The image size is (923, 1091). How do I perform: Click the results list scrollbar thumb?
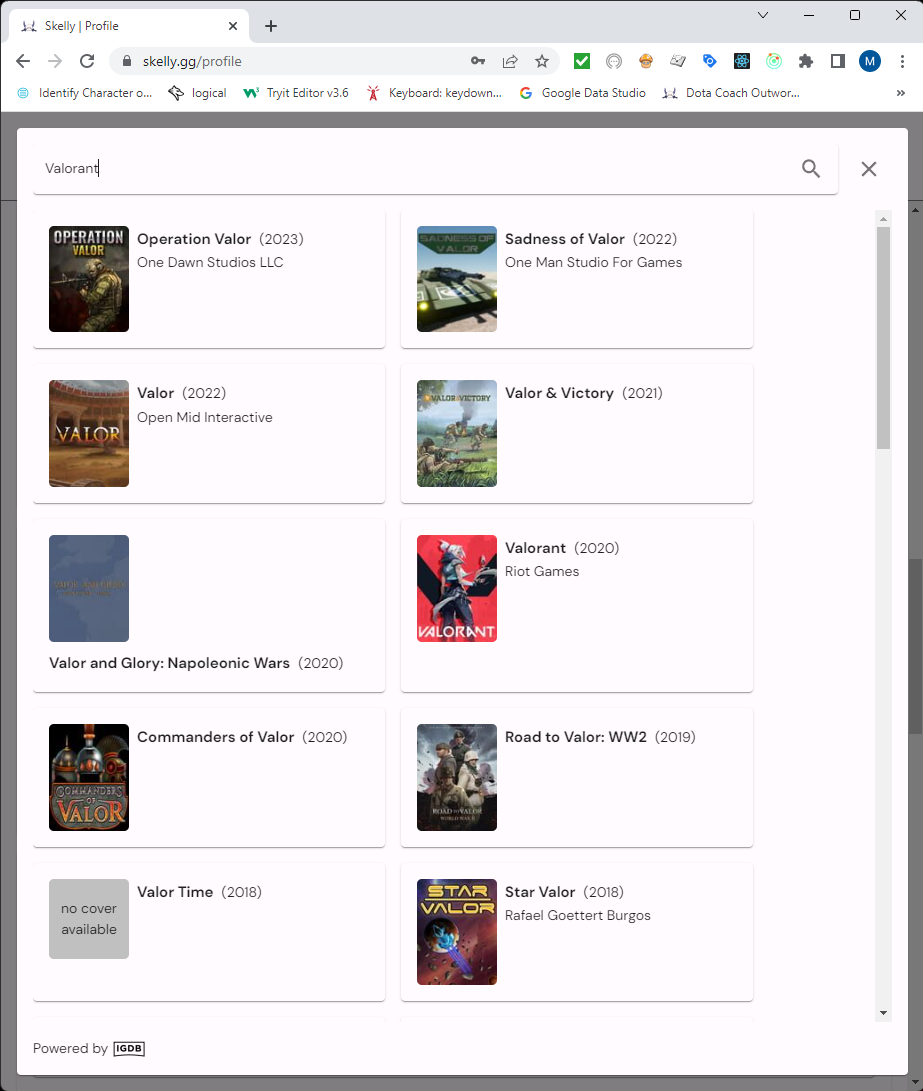click(883, 337)
